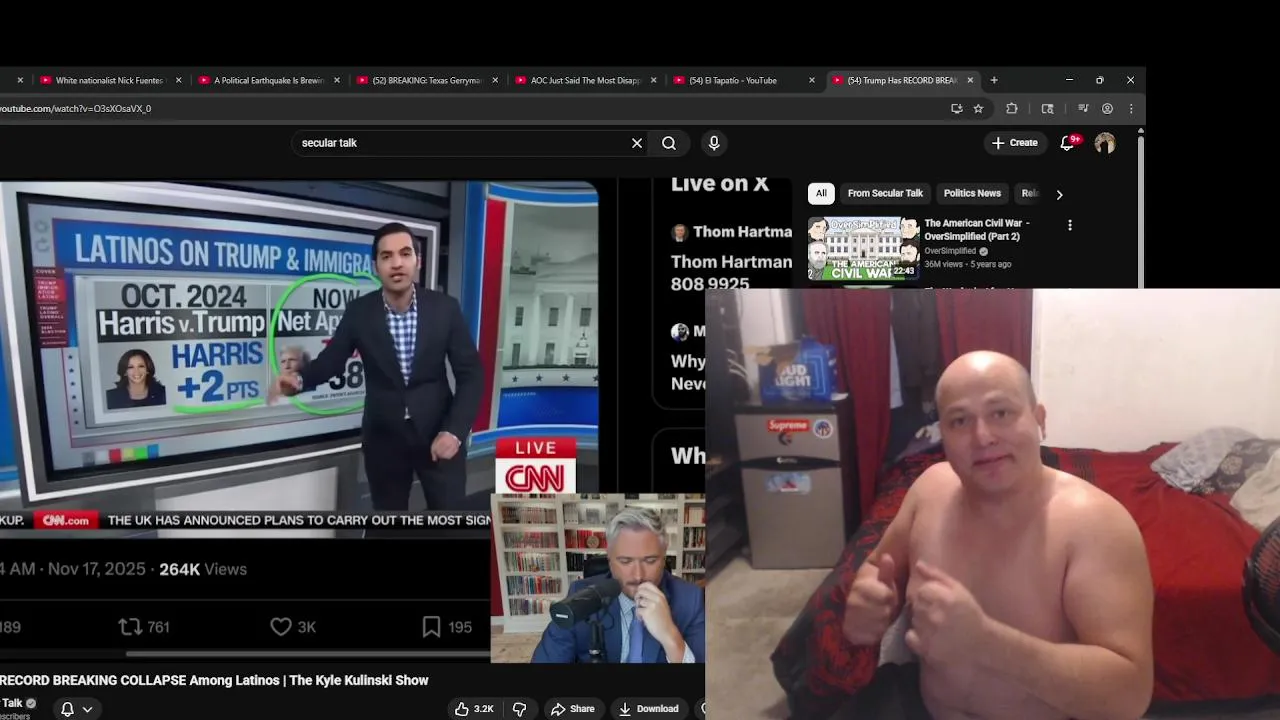Close the 'A Political Earthquake Is Brewing' tab
Viewport: 1280px width, 720px height.
(337, 80)
